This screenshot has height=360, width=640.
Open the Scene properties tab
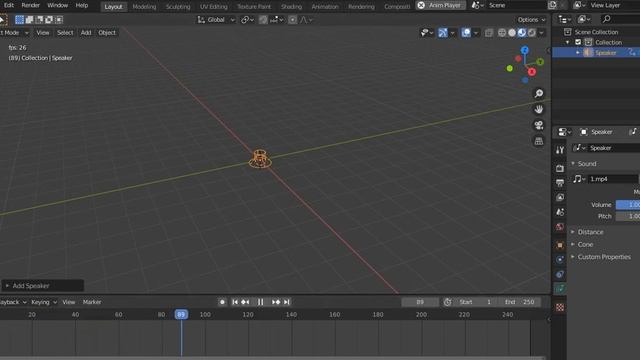coord(560,212)
